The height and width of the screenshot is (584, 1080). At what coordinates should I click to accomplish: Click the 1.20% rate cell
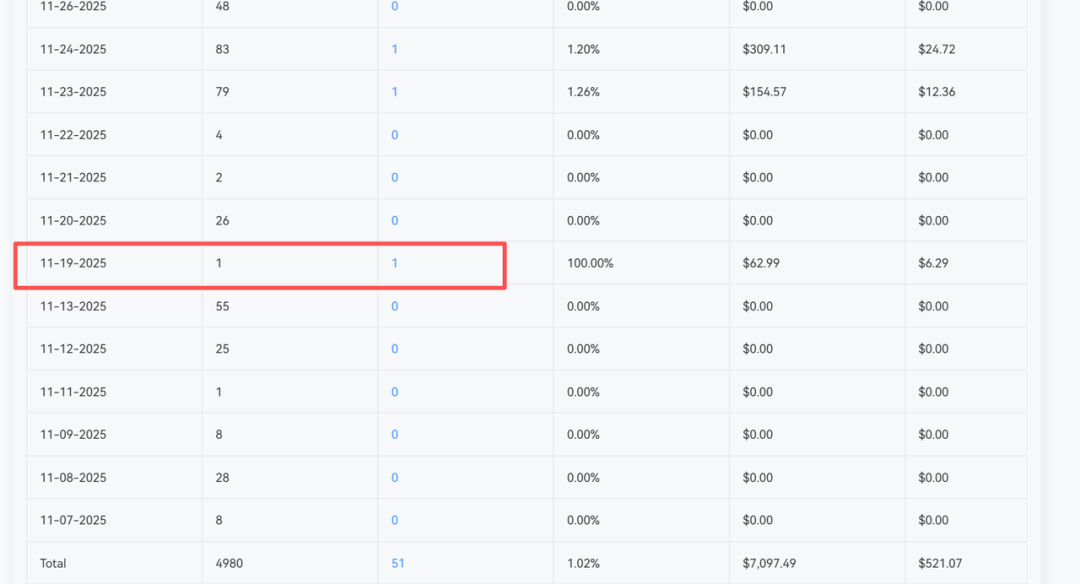(x=583, y=50)
